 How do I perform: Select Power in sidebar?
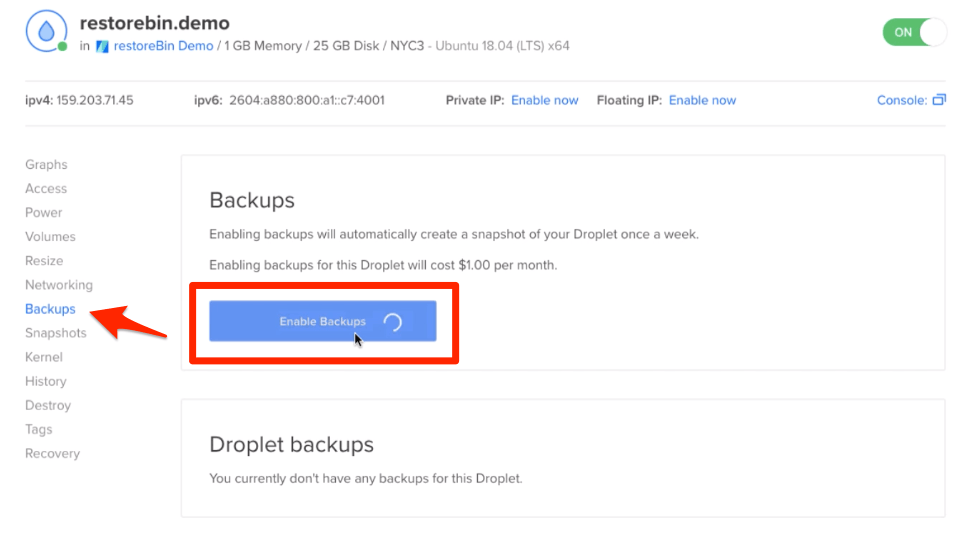[x=43, y=213]
